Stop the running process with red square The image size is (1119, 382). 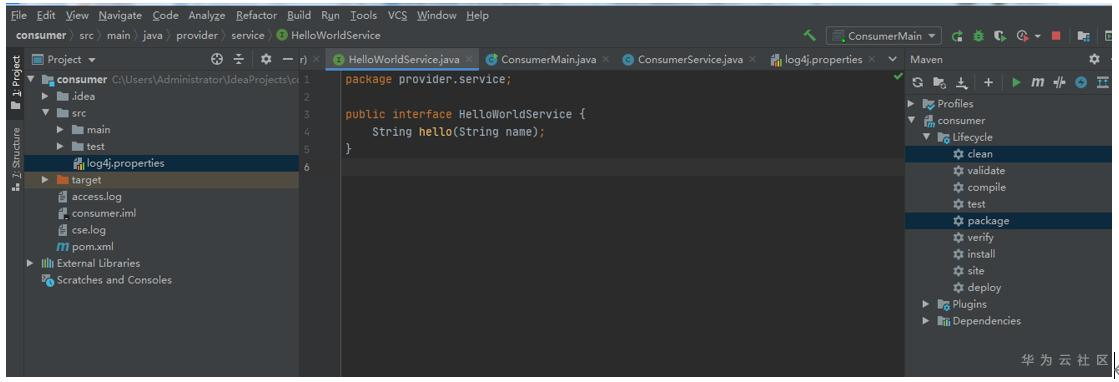tap(1056, 36)
